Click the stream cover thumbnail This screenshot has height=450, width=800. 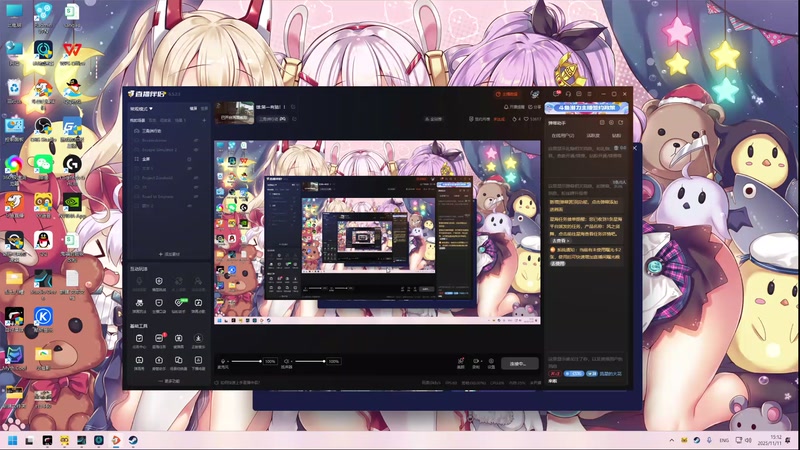coord(235,113)
